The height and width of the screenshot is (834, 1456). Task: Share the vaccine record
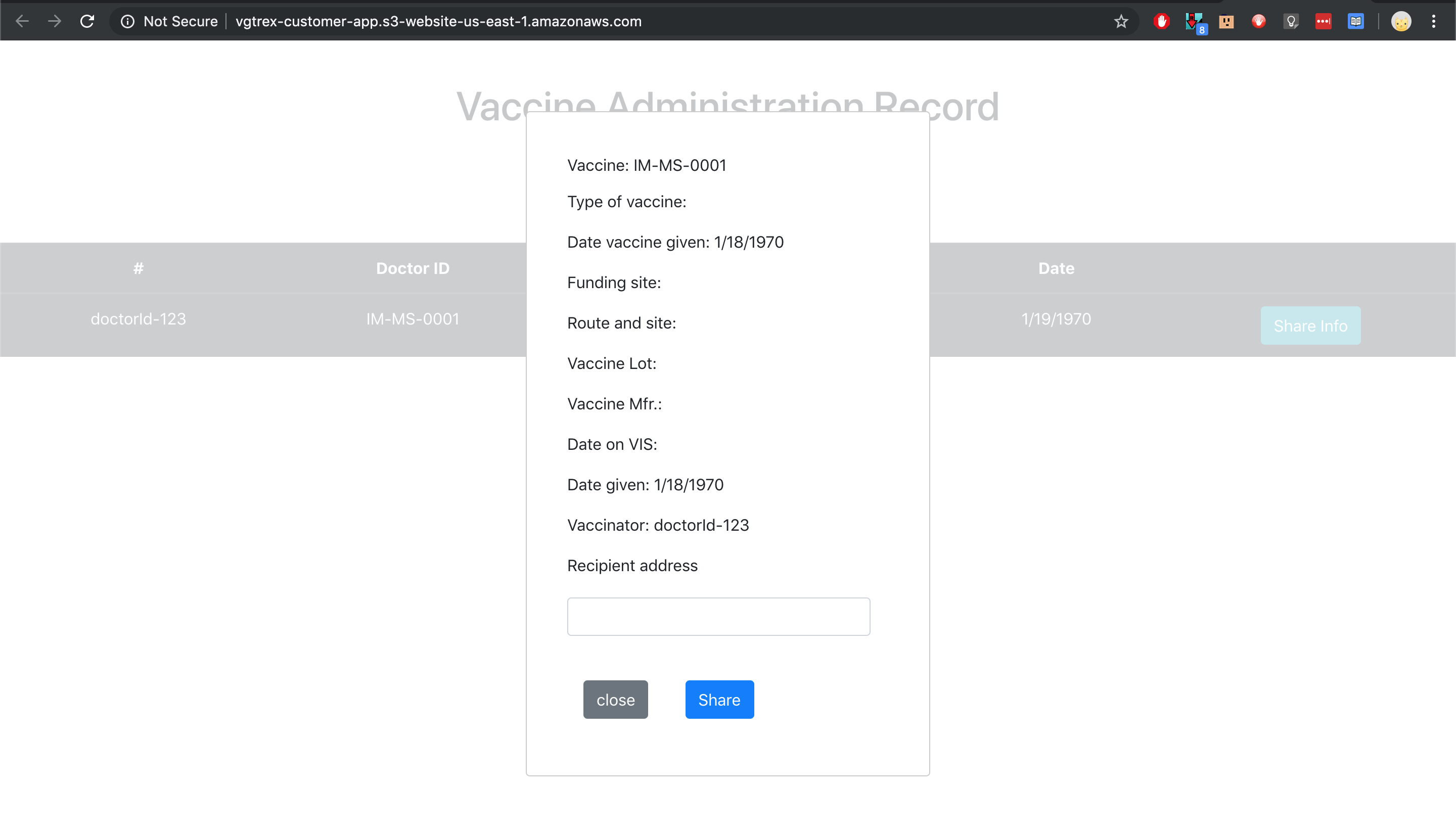pyautogui.click(x=719, y=699)
